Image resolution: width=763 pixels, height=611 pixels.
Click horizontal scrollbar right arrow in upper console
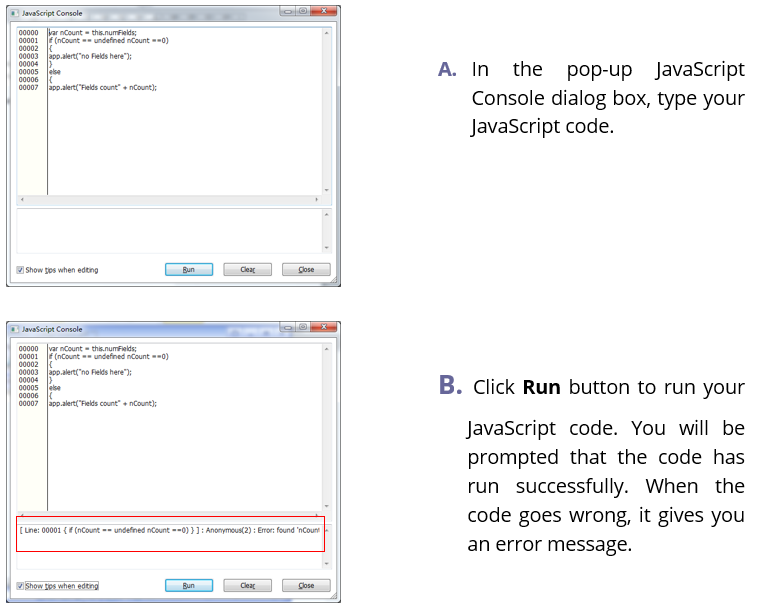pos(317,199)
